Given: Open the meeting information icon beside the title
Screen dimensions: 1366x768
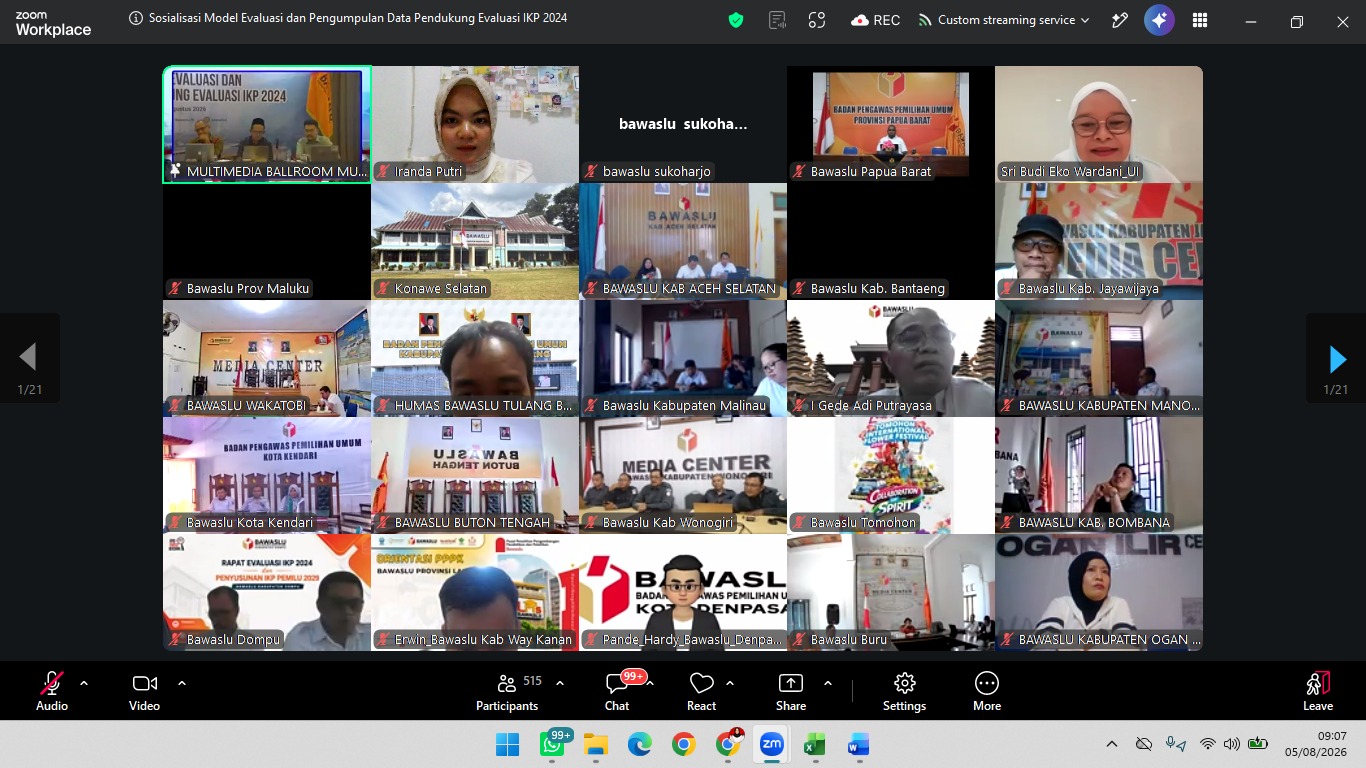Looking at the screenshot, I should tap(136, 18).
